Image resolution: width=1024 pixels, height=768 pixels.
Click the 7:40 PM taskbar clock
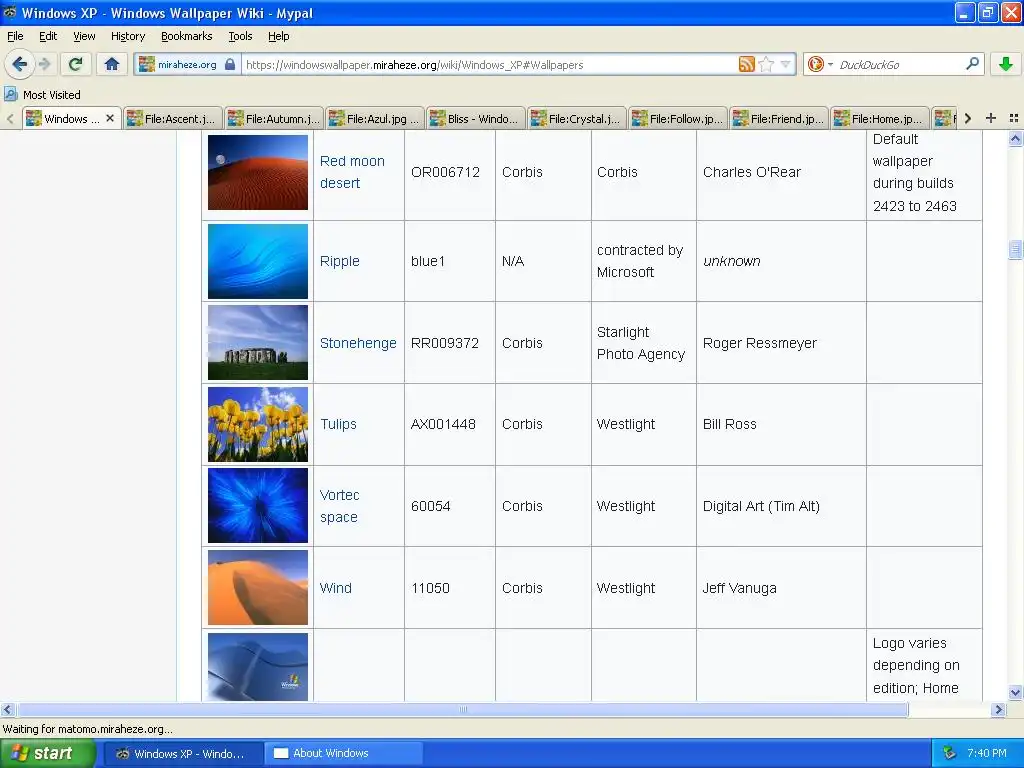987,753
